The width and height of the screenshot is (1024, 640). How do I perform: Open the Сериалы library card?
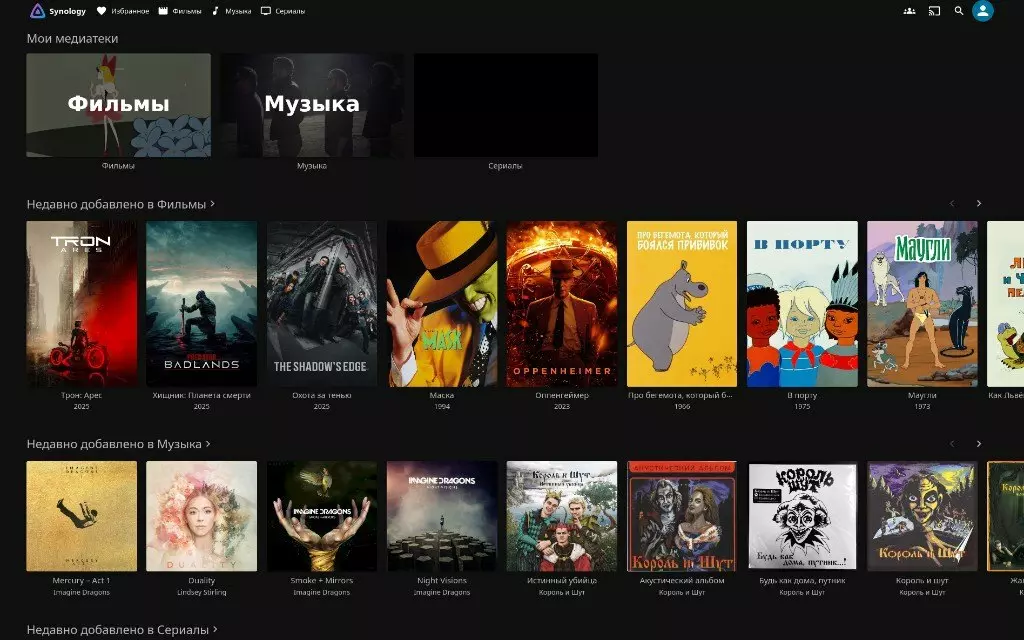click(x=505, y=105)
